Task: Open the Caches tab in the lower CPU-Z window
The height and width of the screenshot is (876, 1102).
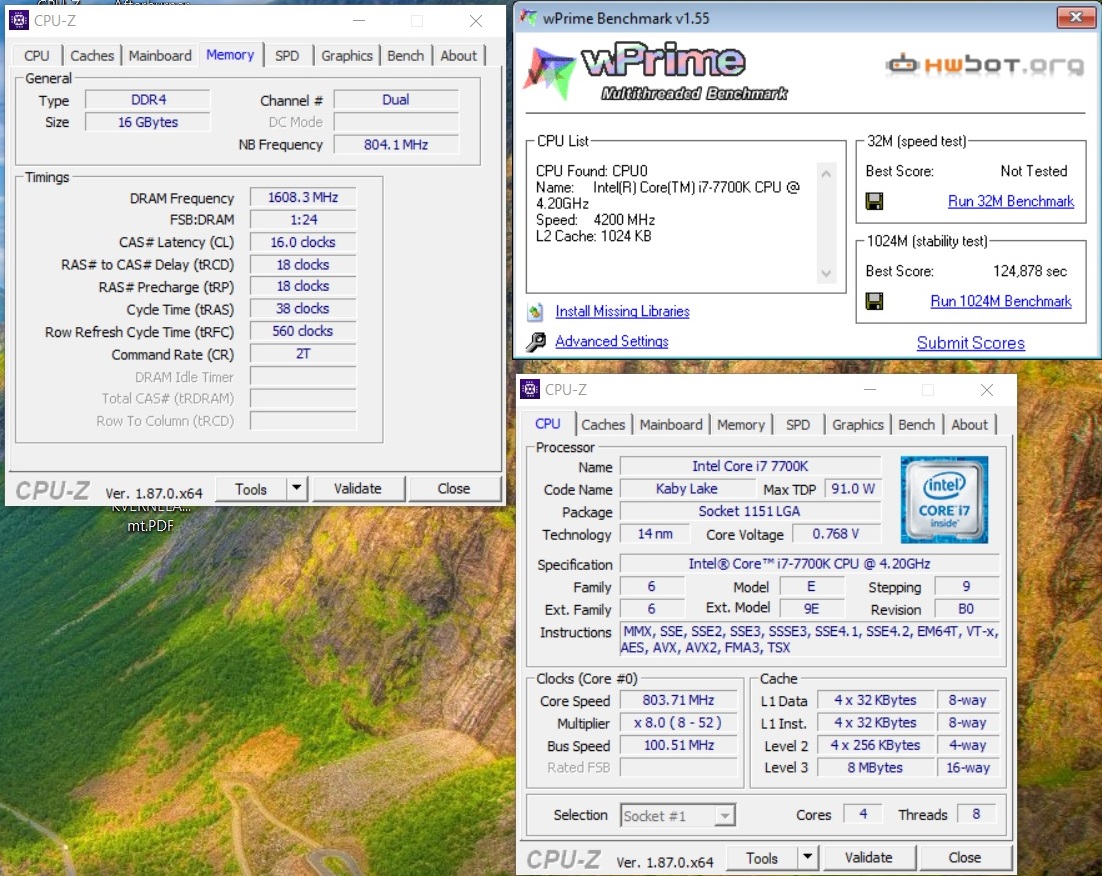Action: (x=603, y=425)
